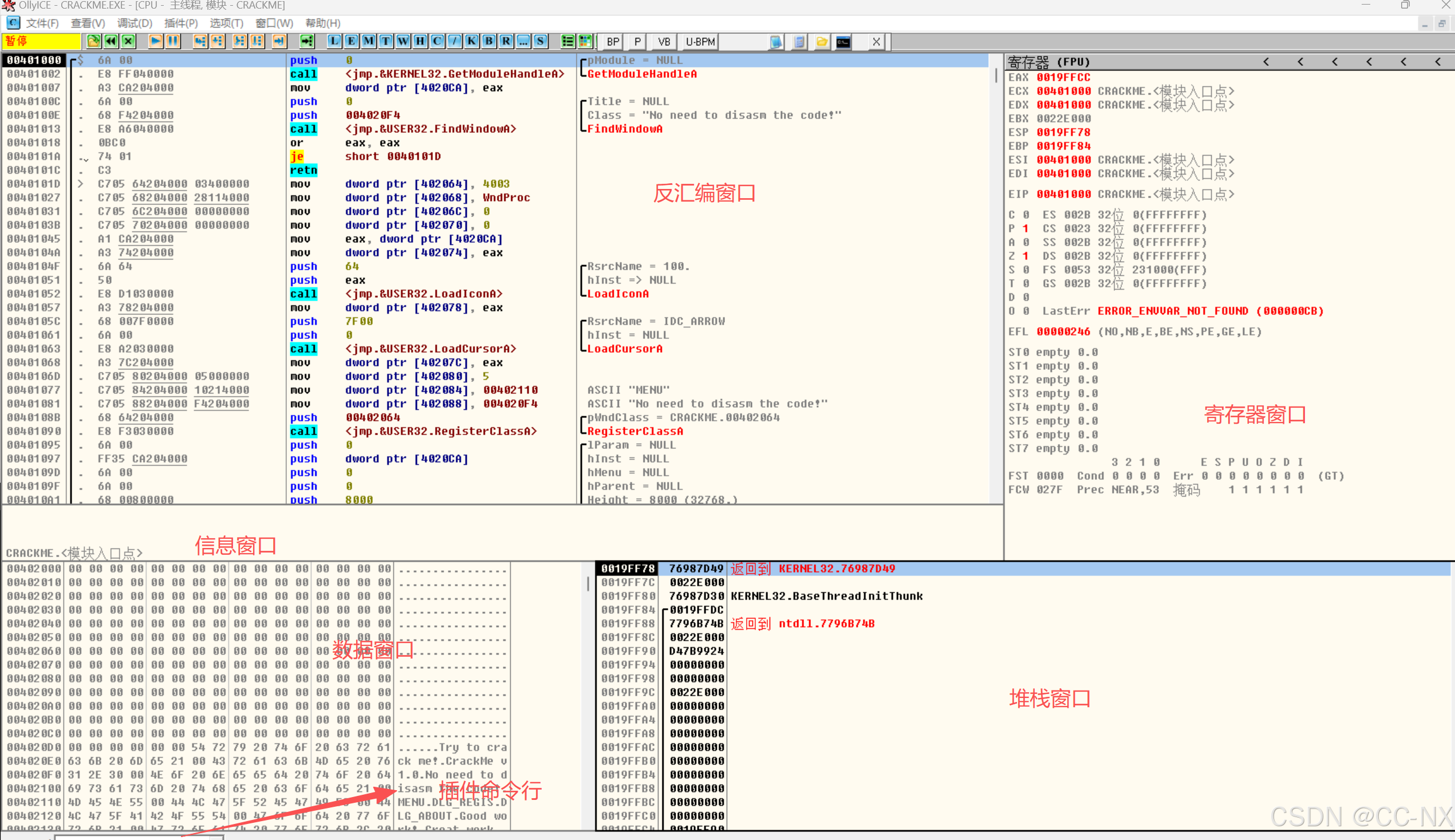Click Execute Till Return toolbar icon
Screen dimensions: 1455x840
click(x=279, y=42)
